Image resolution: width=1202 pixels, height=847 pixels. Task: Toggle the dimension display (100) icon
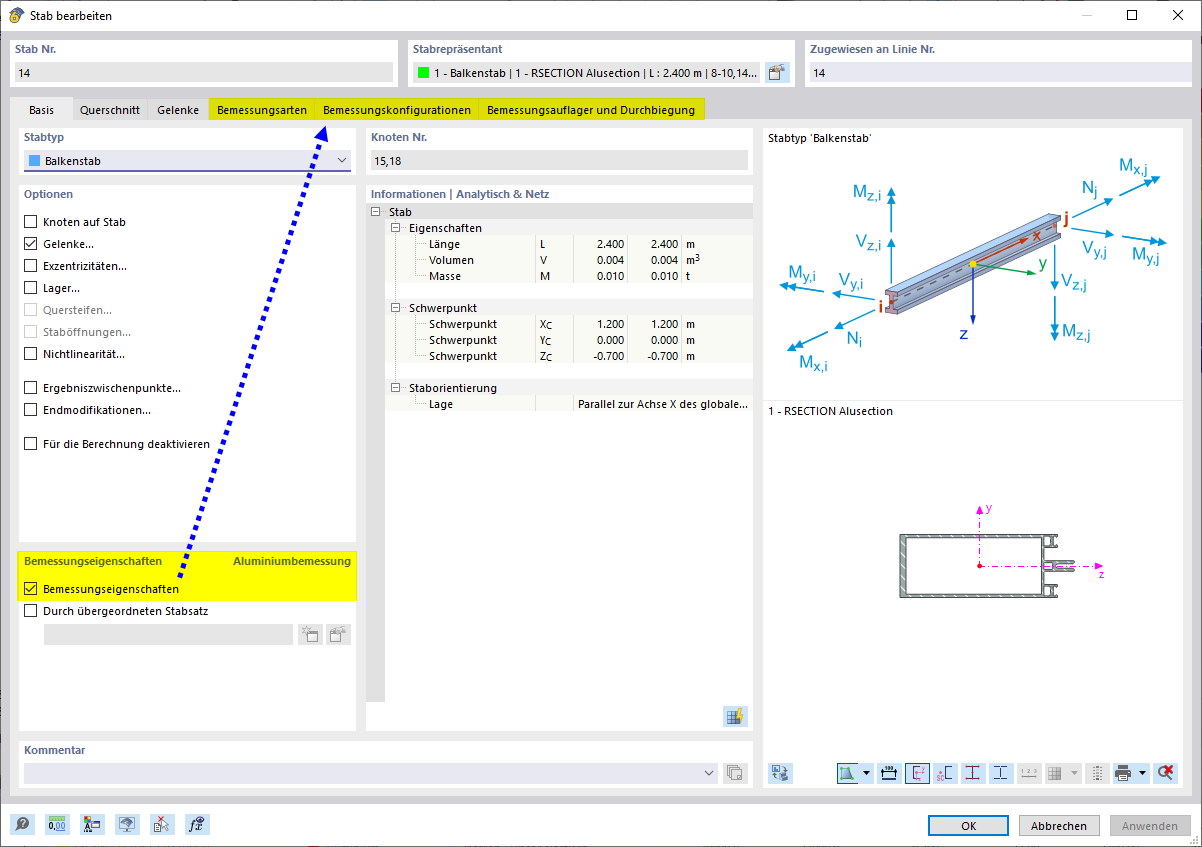click(x=889, y=773)
